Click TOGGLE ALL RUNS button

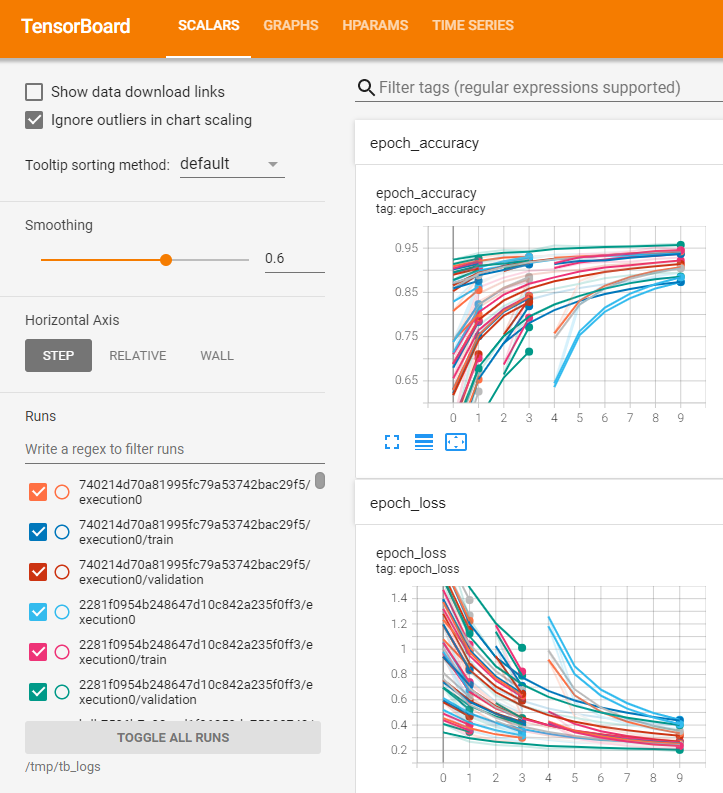click(173, 737)
